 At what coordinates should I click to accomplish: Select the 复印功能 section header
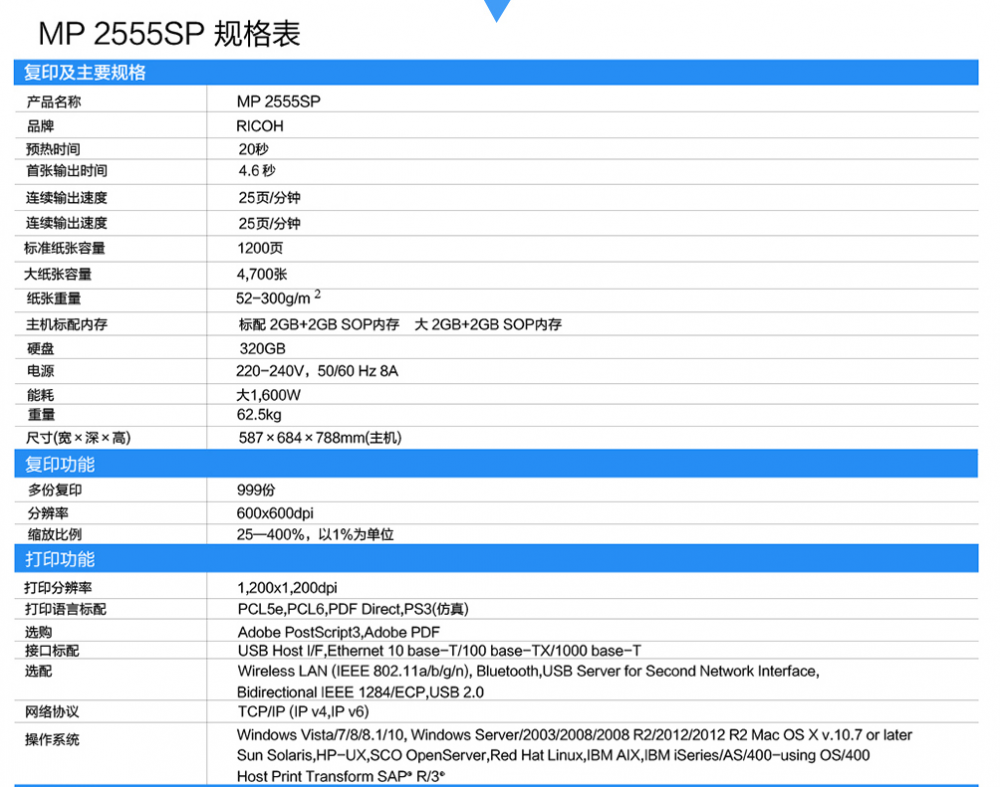pos(60,464)
